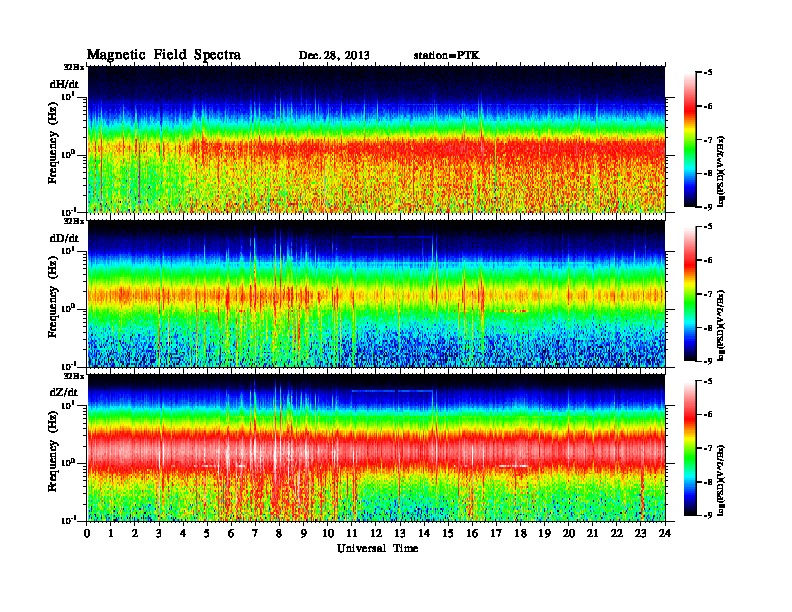Image resolution: width=792 pixels, height=612 pixels.
Task: Click the dH/dt panel color bar
Action: 690,140
